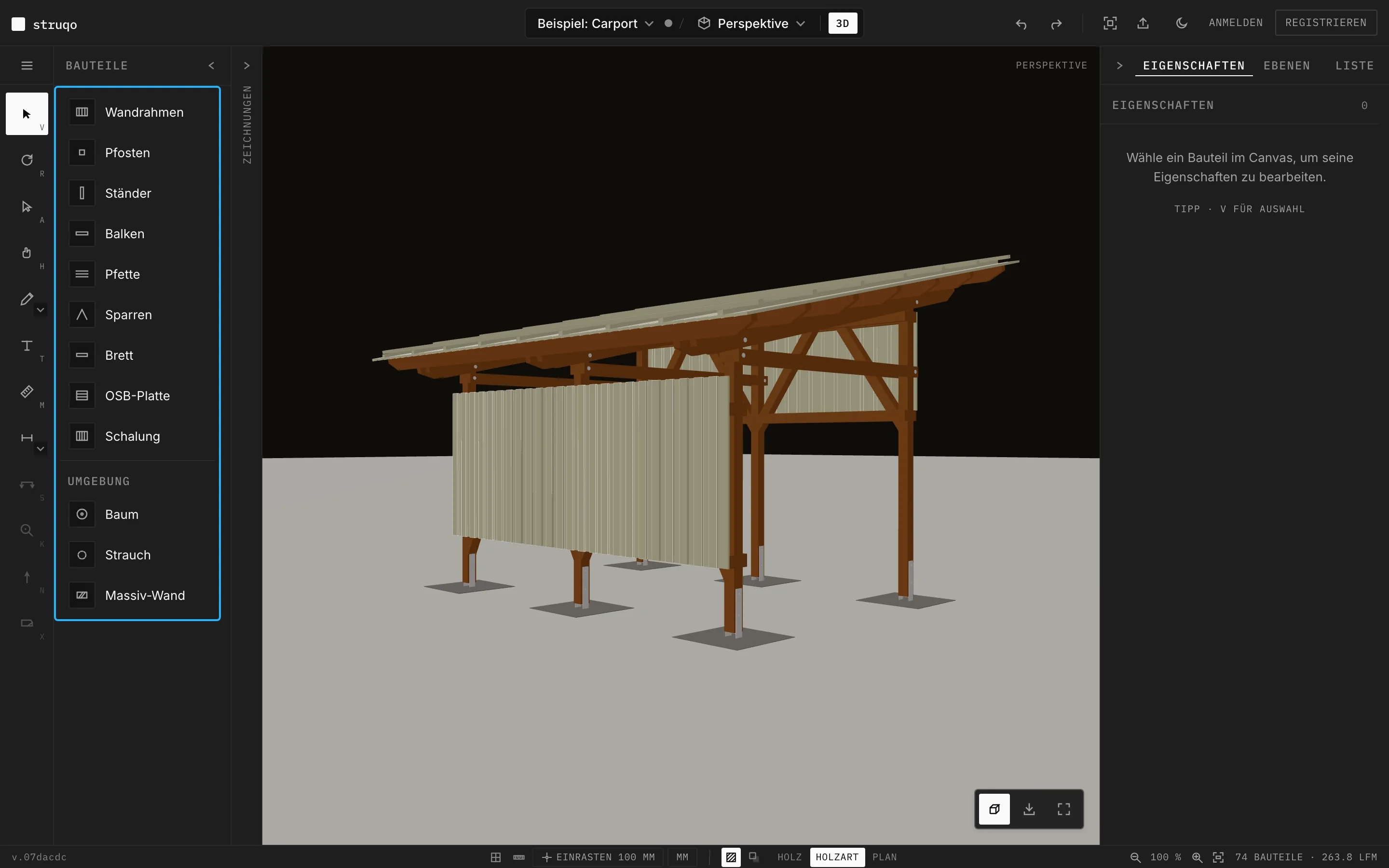Expand the pencil tool options chevron

pos(40,310)
